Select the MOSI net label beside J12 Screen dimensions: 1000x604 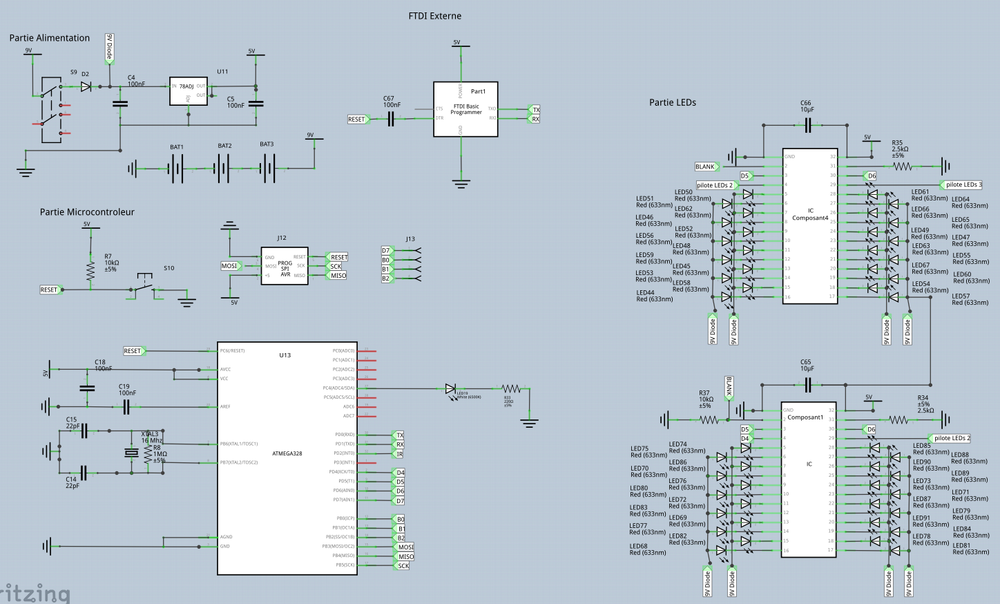(232, 266)
